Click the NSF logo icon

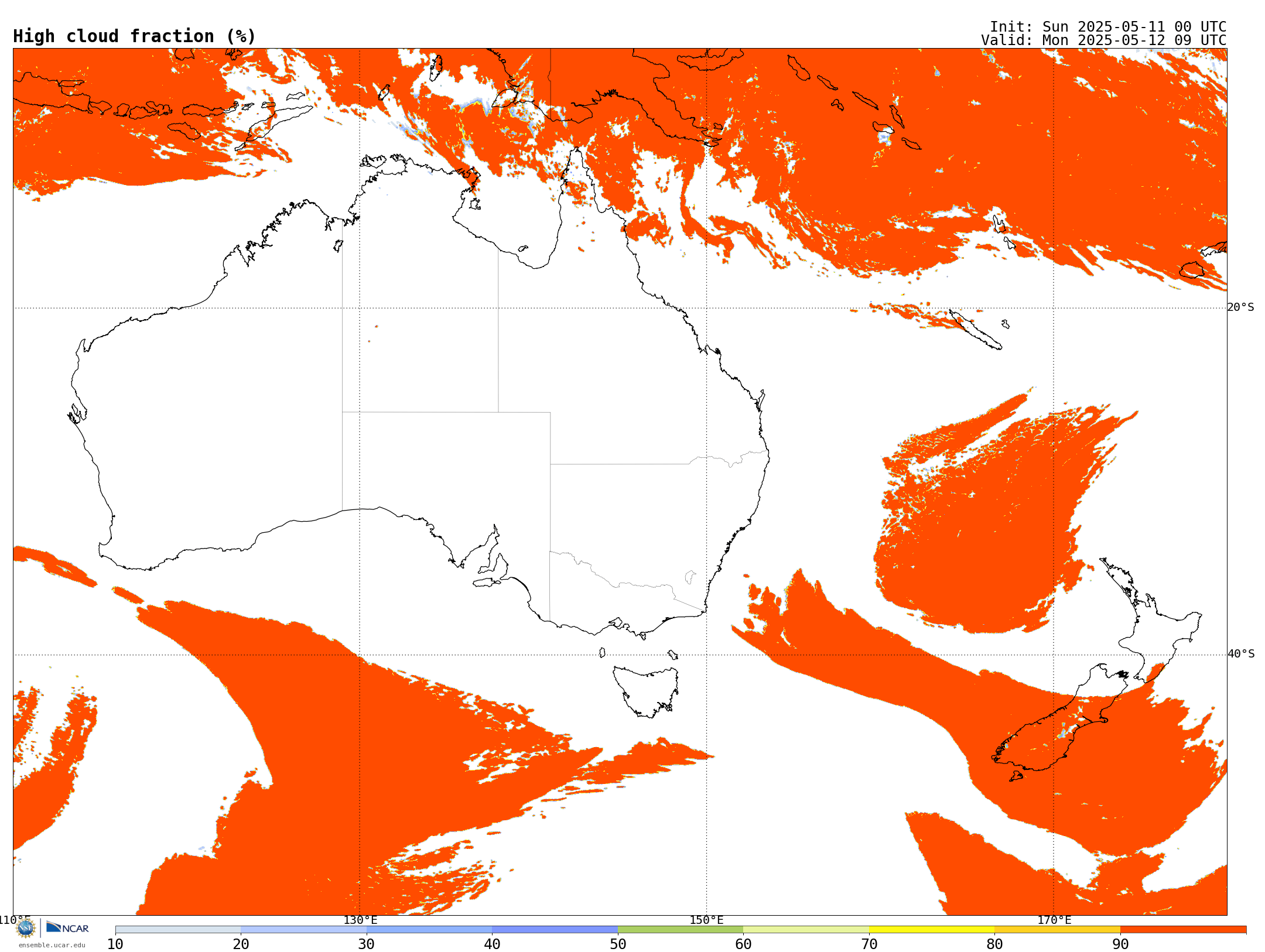coord(26,928)
